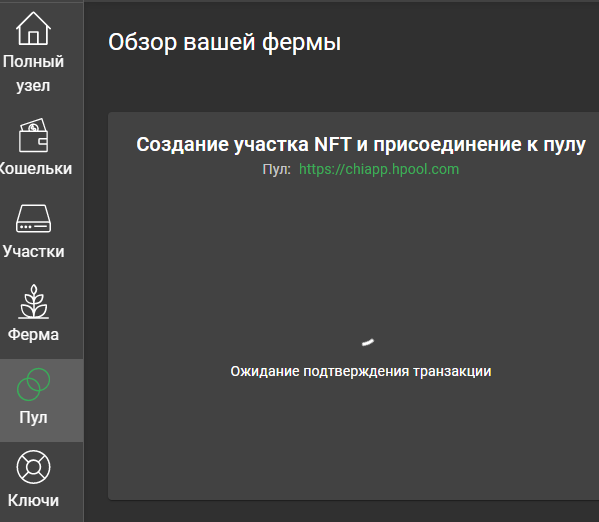
Task: Switch to the Кошельки section
Action: 35,169
